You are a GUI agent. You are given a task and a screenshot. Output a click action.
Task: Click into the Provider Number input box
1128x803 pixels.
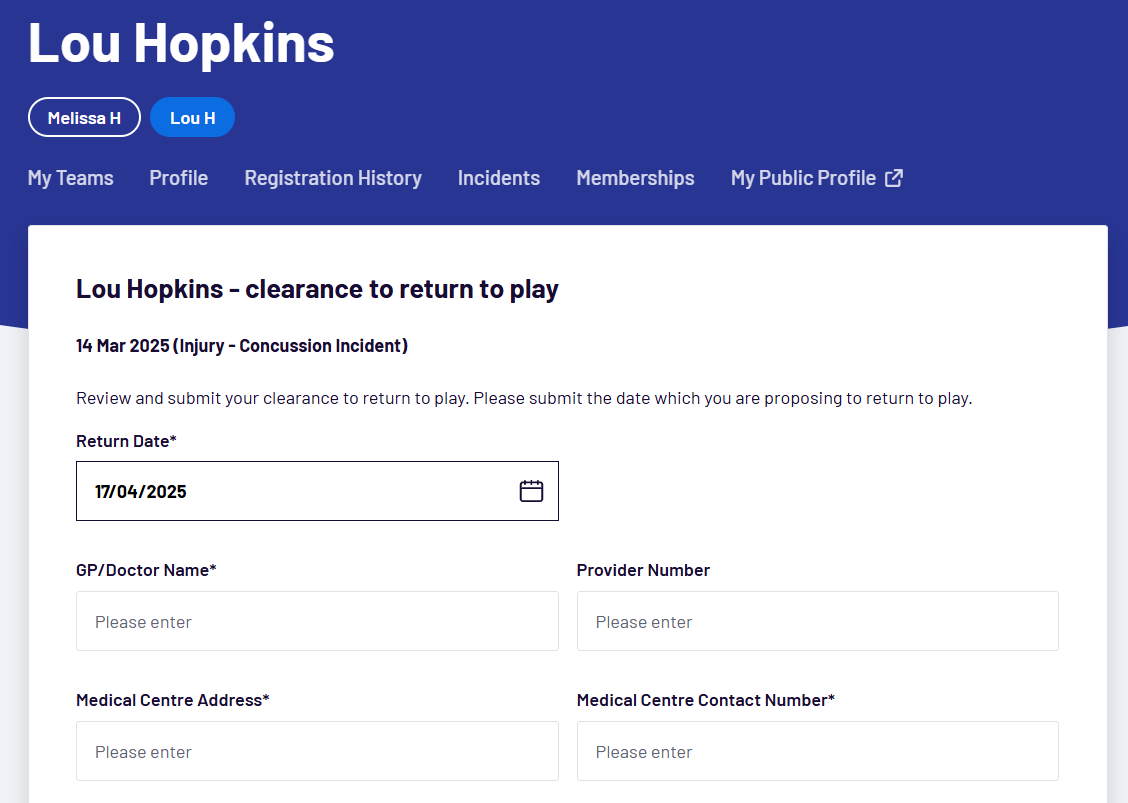point(817,621)
